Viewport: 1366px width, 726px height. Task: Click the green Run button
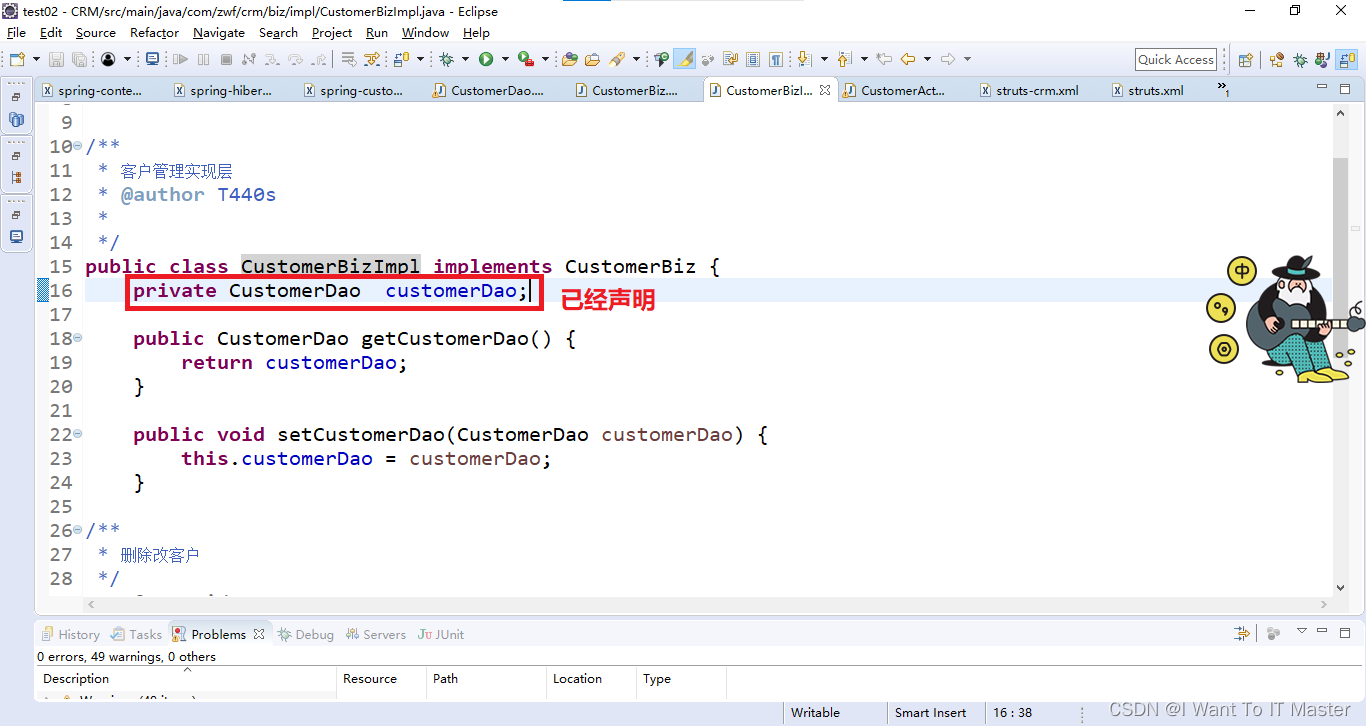click(x=486, y=59)
